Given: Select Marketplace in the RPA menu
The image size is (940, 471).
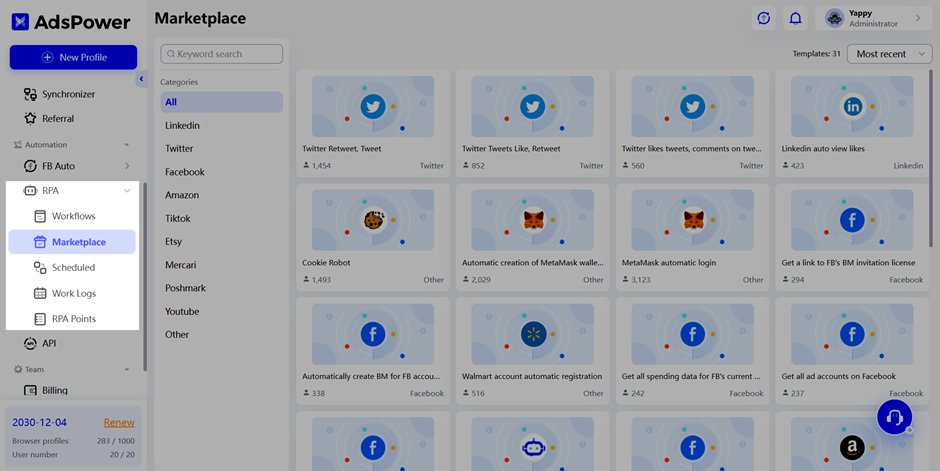Looking at the screenshot, I should click(x=72, y=242).
